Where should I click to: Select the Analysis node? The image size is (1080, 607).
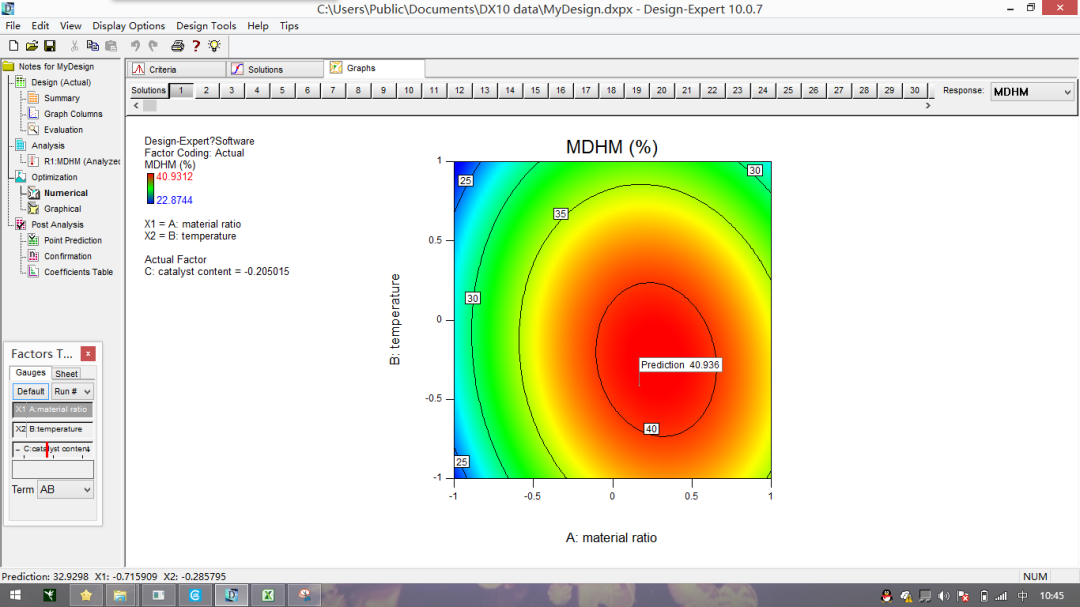point(48,146)
